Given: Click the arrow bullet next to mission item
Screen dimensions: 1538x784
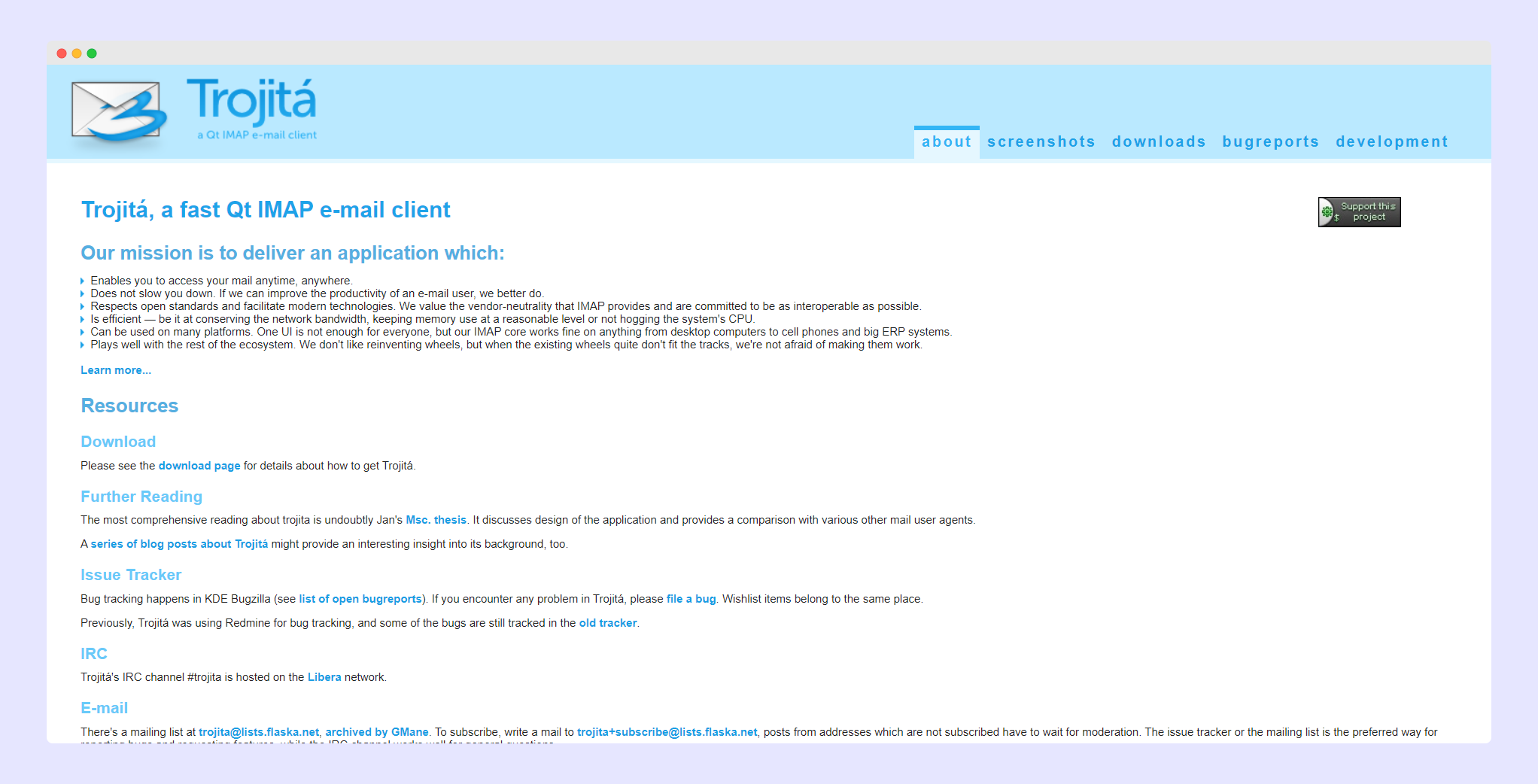Looking at the screenshot, I should (x=82, y=280).
